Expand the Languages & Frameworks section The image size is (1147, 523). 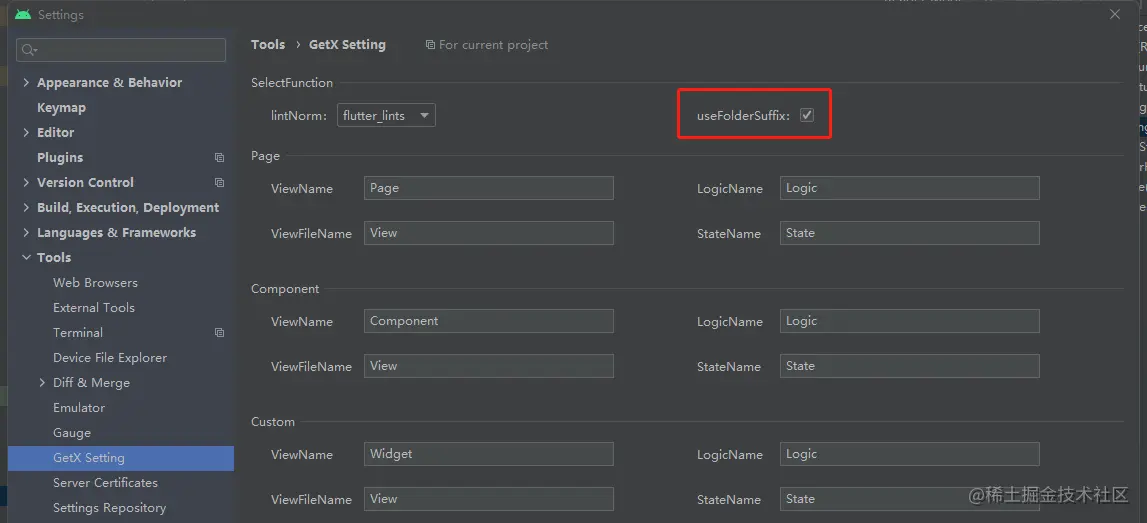coord(26,233)
